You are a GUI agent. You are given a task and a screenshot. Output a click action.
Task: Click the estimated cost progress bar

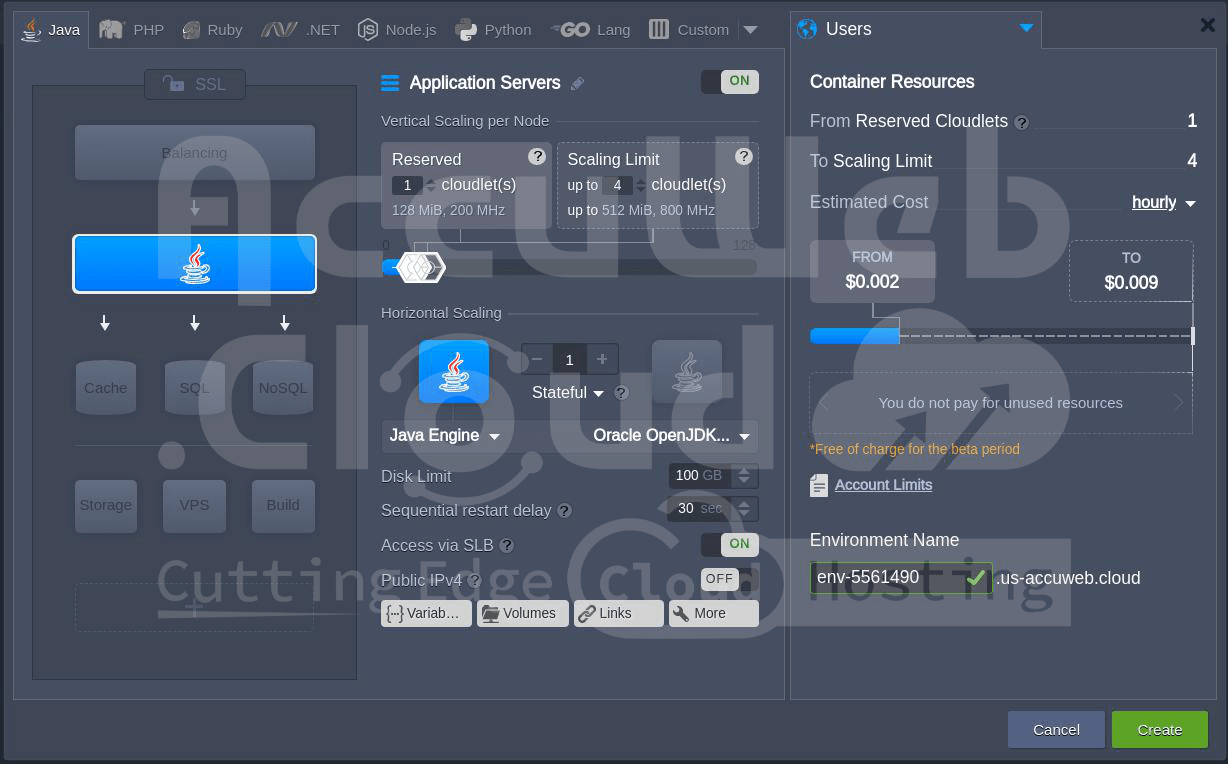[x=1002, y=336]
